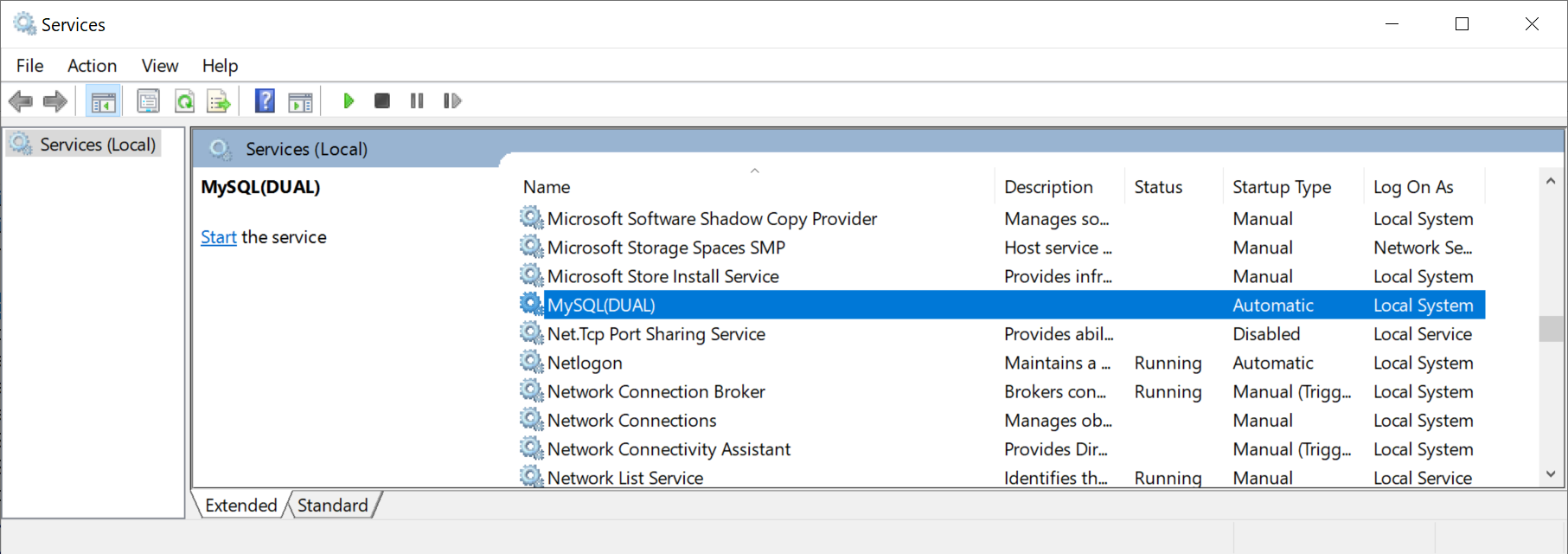Switch to the Standard tab
The height and width of the screenshot is (554, 1568).
pos(333,505)
